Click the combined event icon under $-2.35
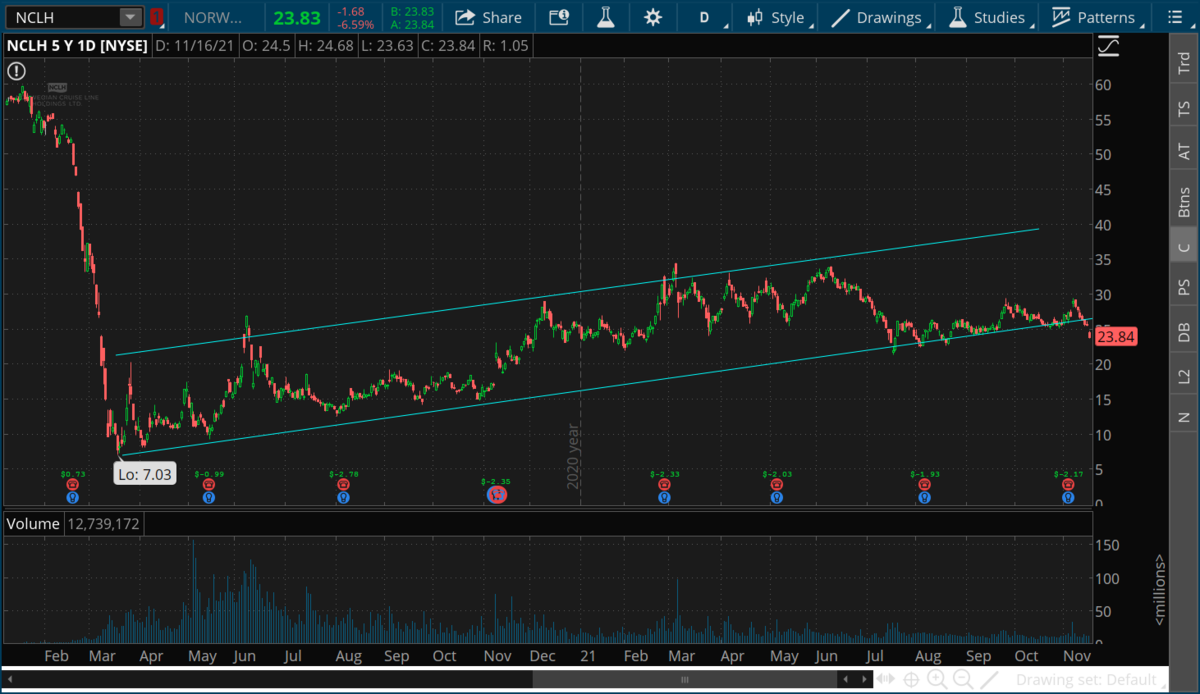 click(x=495, y=493)
